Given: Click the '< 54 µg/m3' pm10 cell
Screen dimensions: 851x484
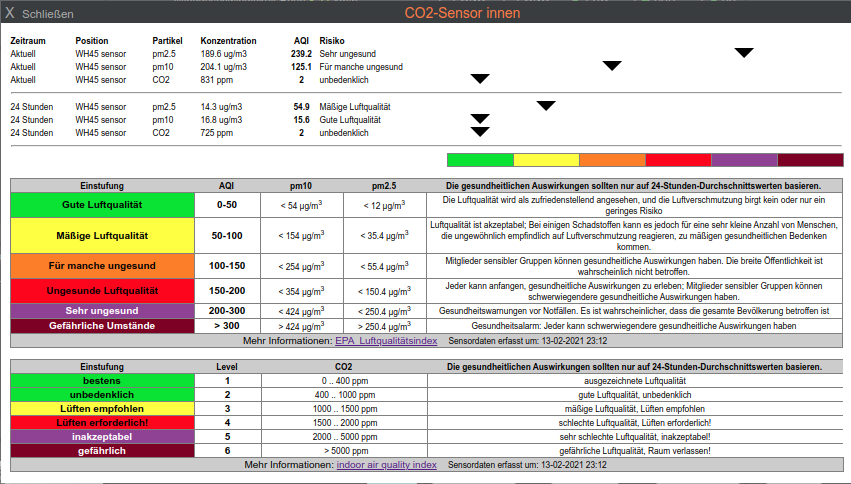Looking at the screenshot, I should pos(301,205).
